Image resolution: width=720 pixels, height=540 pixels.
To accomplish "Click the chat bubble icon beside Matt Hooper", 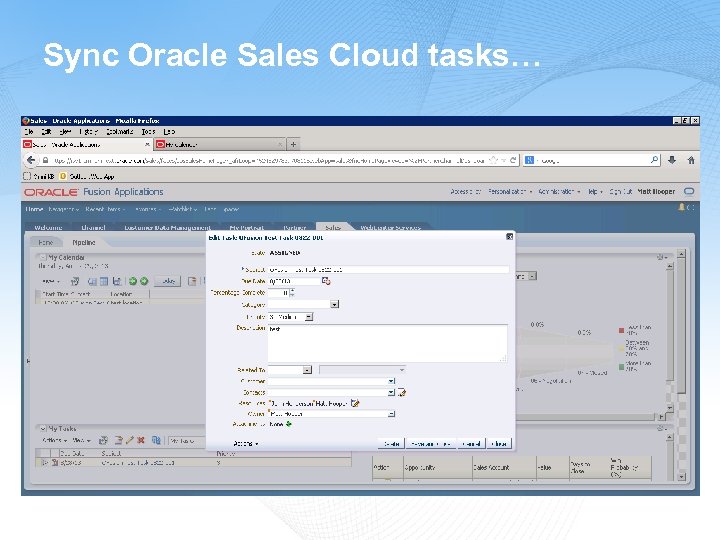I will [689, 191].
